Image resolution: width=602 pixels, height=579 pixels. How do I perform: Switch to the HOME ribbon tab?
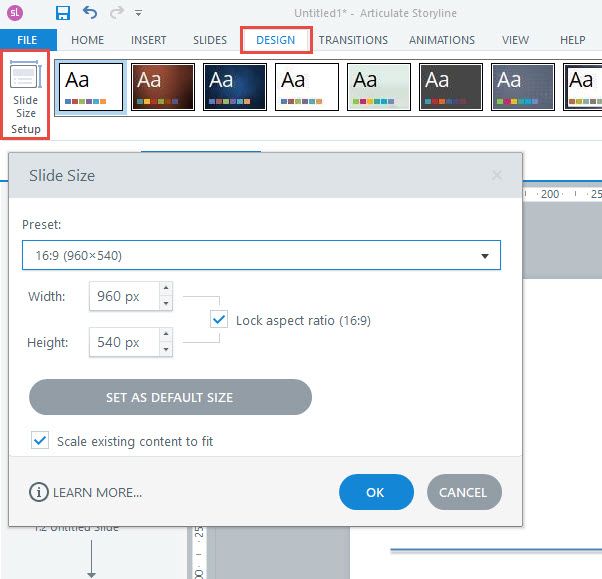point(88,40)
